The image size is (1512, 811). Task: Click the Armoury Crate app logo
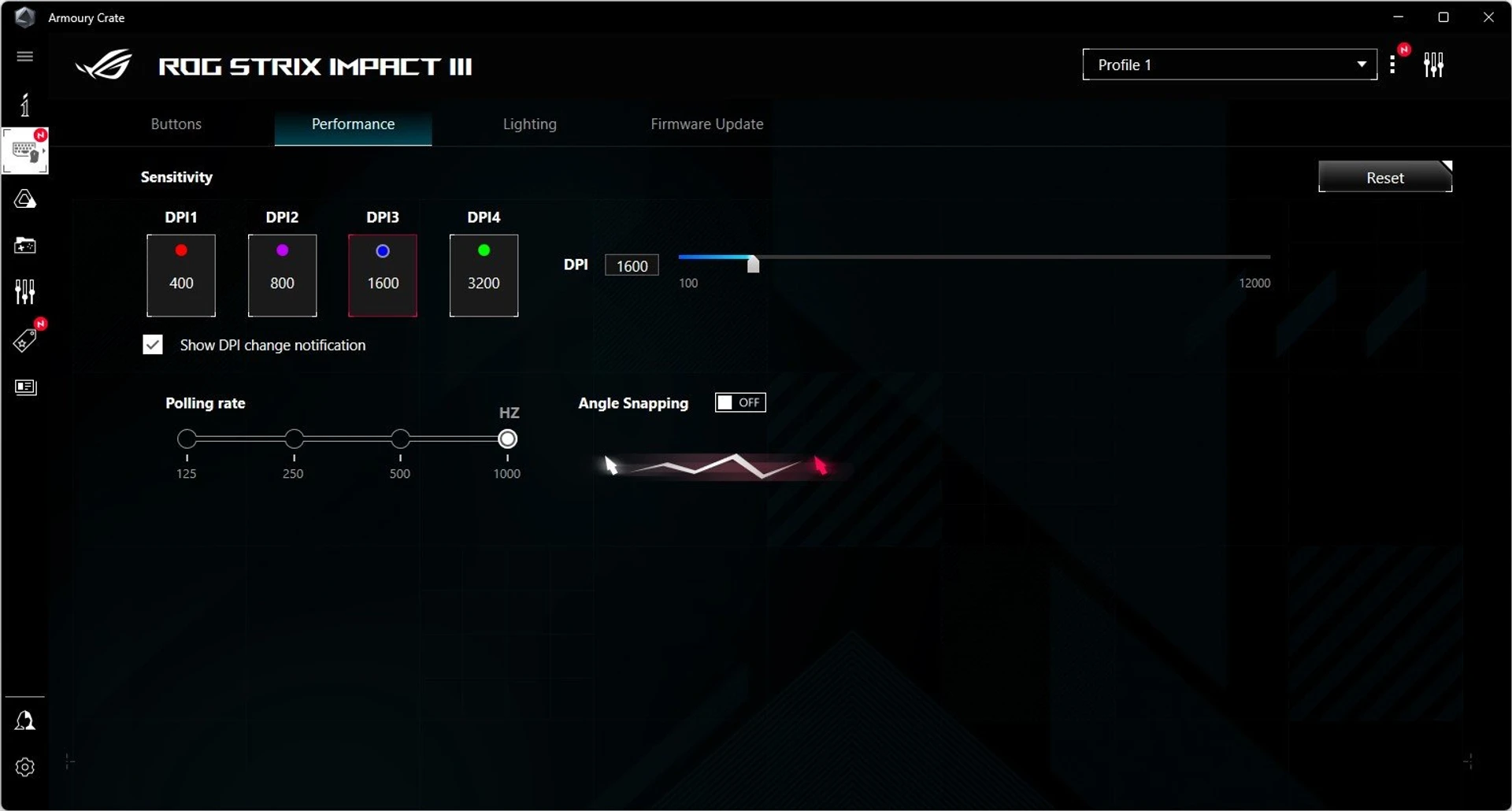[24, 17]
